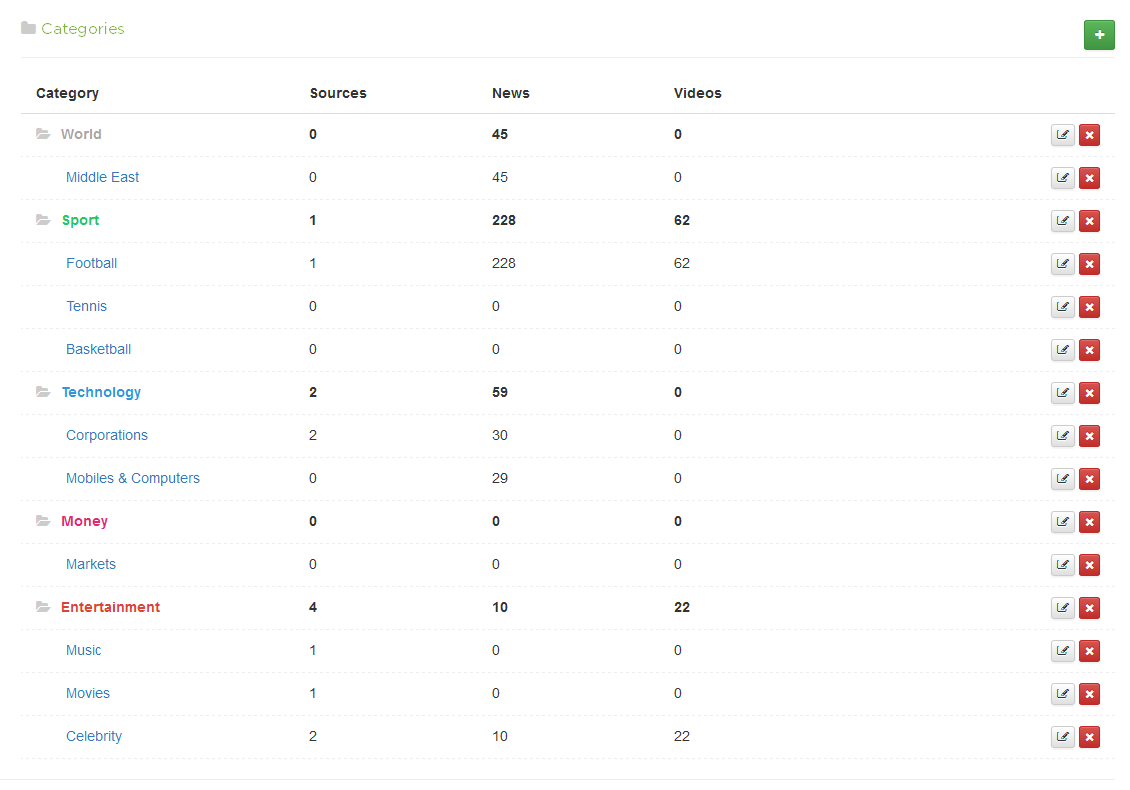This screenshot has height=790, width=1130.
Task: Toggle the Money folder icon
Action: pyautogui.click(x=43, y=521)
